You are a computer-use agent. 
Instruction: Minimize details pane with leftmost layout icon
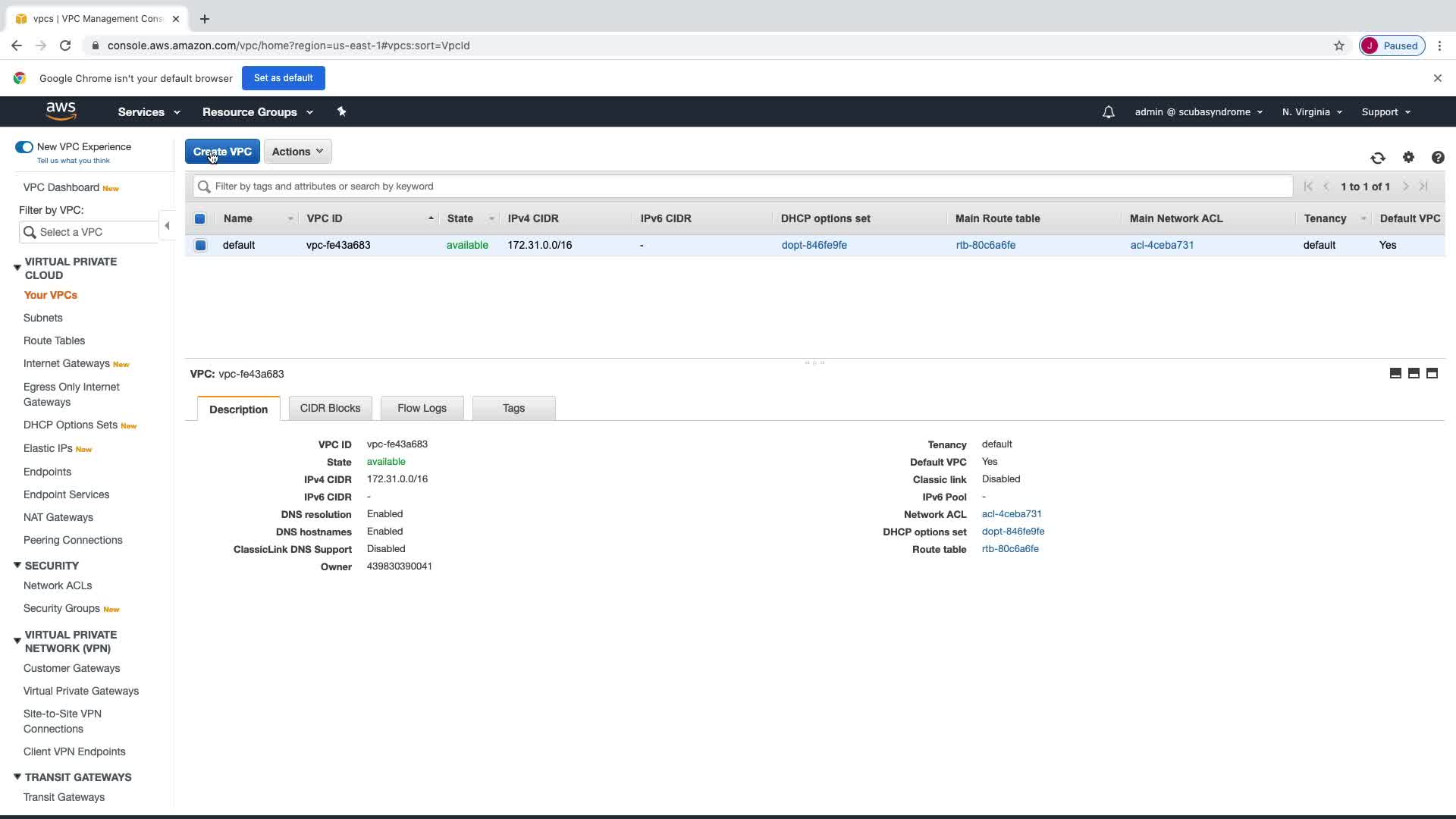tap(1395, 373)
